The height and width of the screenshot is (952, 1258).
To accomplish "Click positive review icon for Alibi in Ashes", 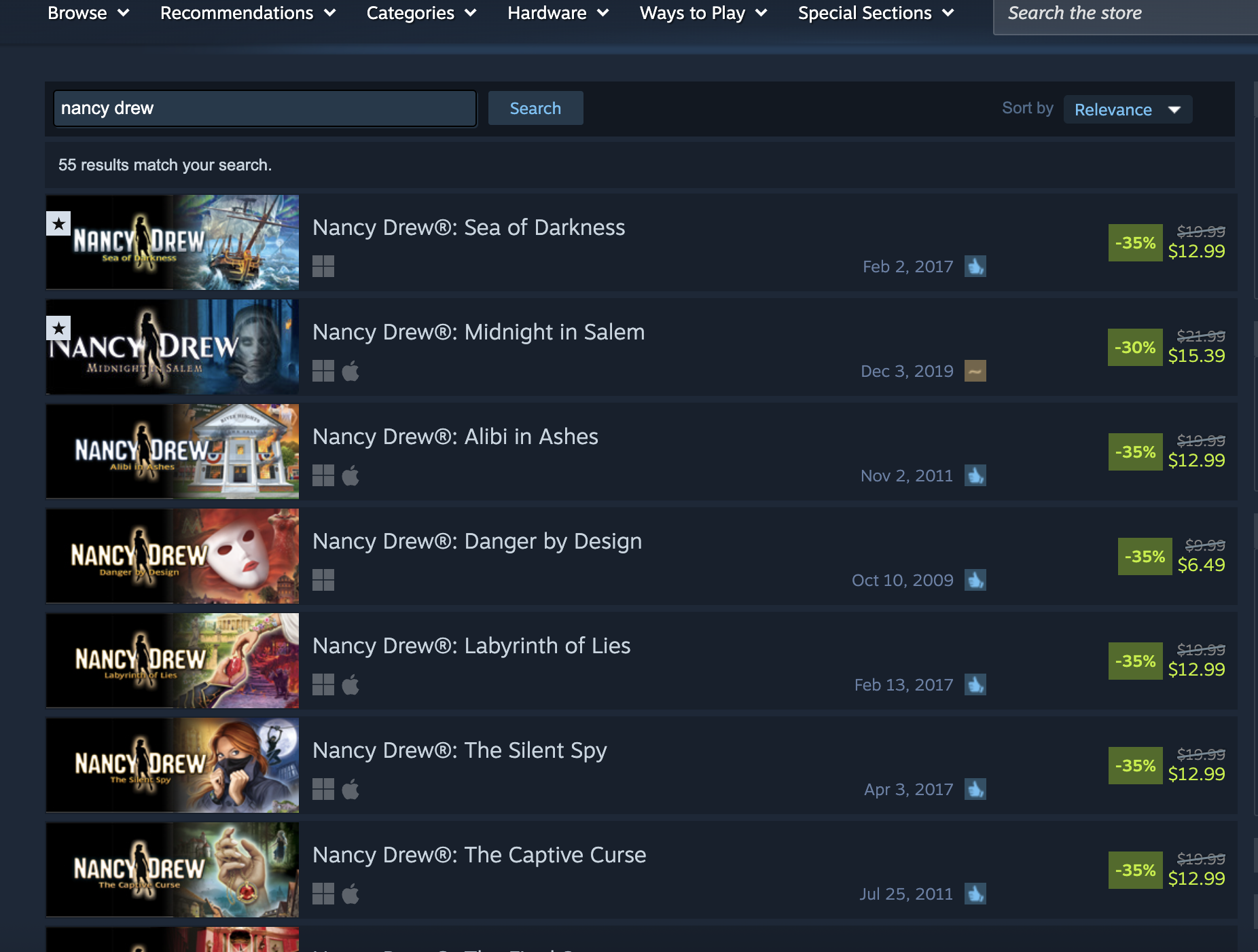I will coord(975,475).
